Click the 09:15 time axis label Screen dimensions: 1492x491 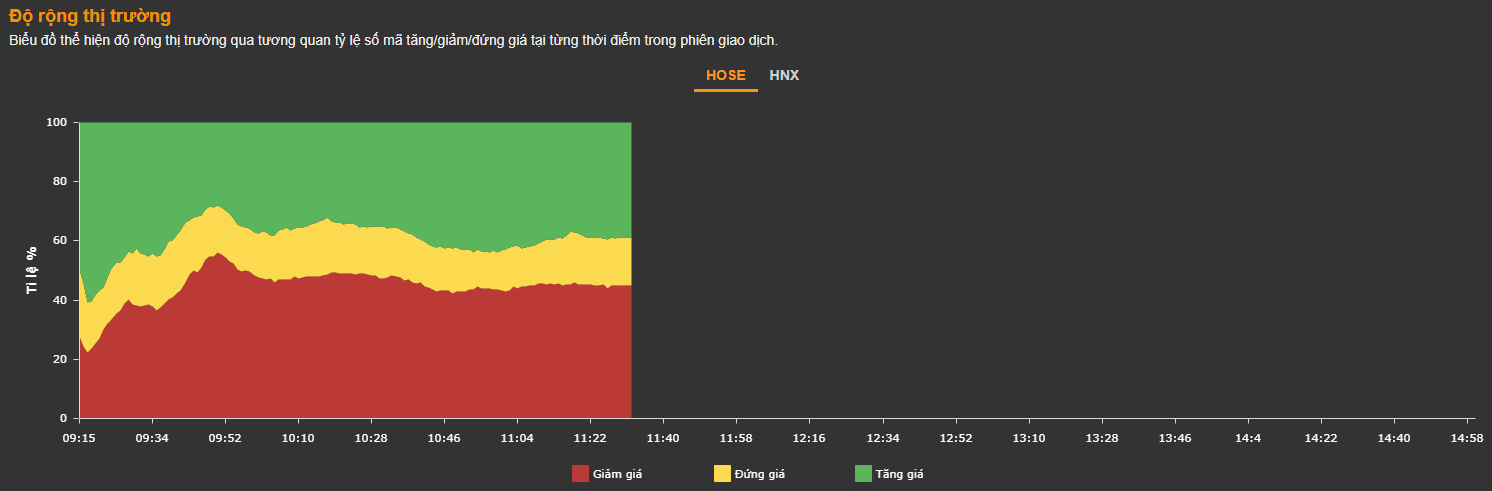(79, 438)
